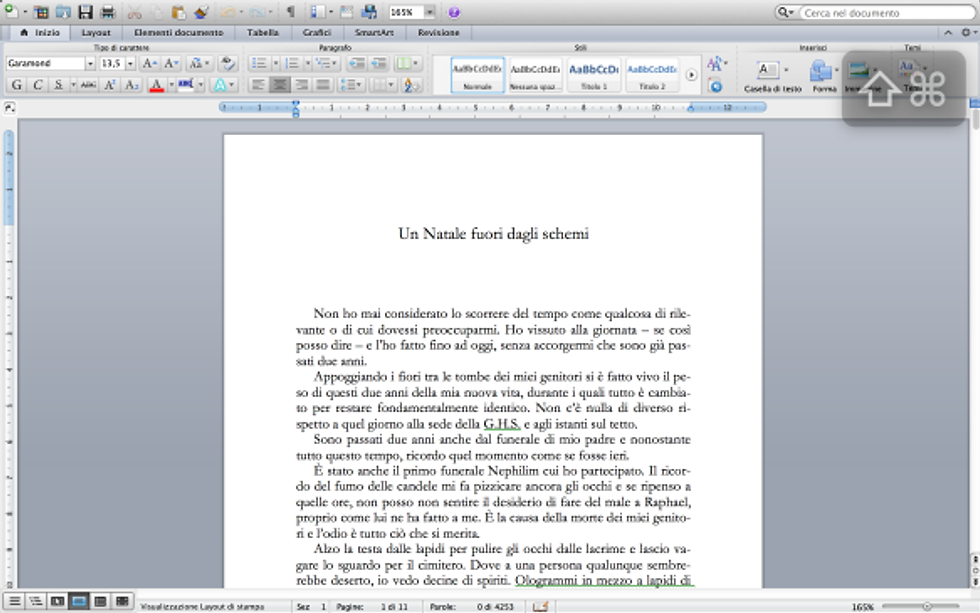Increase paragraph indent
980x613 pixels.
(379, 63)
